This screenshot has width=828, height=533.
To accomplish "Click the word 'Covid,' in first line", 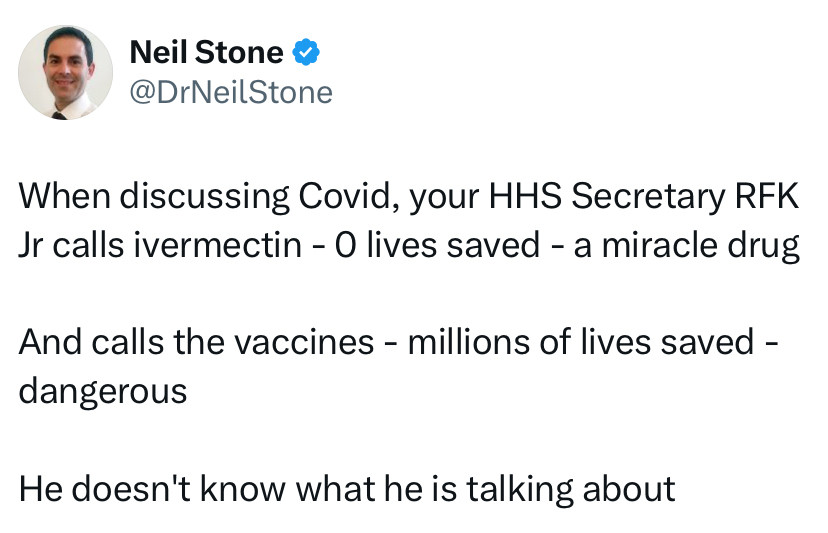I will pyautogui.click(x=349, y=197).
